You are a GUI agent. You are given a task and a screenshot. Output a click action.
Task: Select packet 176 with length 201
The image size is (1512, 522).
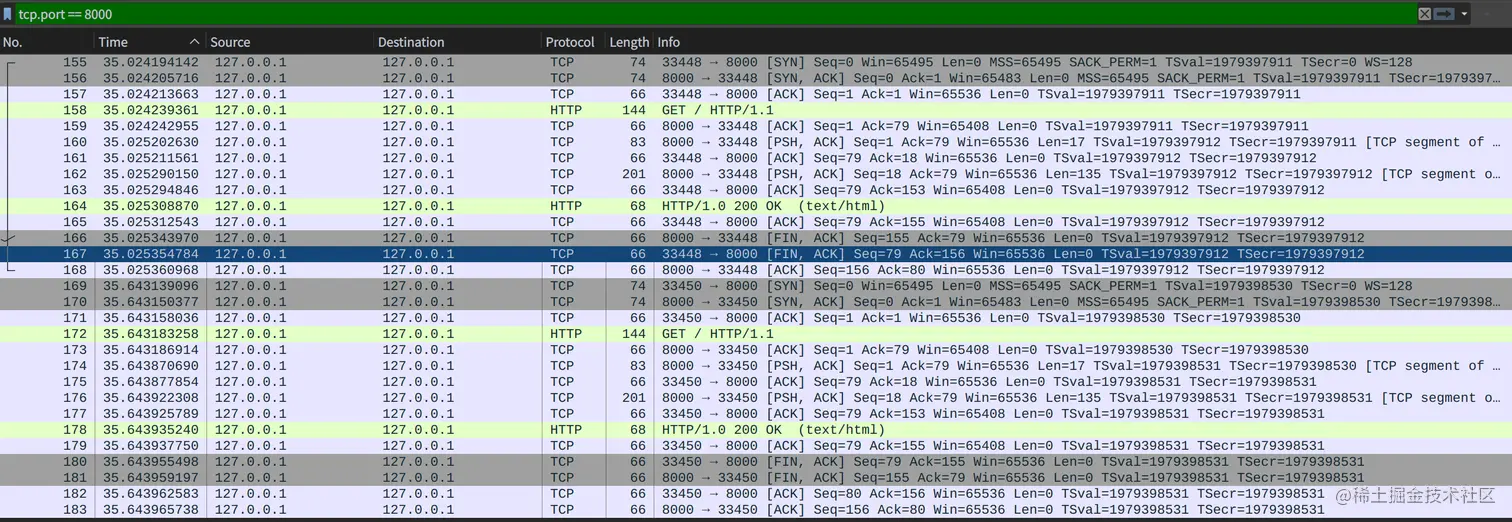(756, 398)
